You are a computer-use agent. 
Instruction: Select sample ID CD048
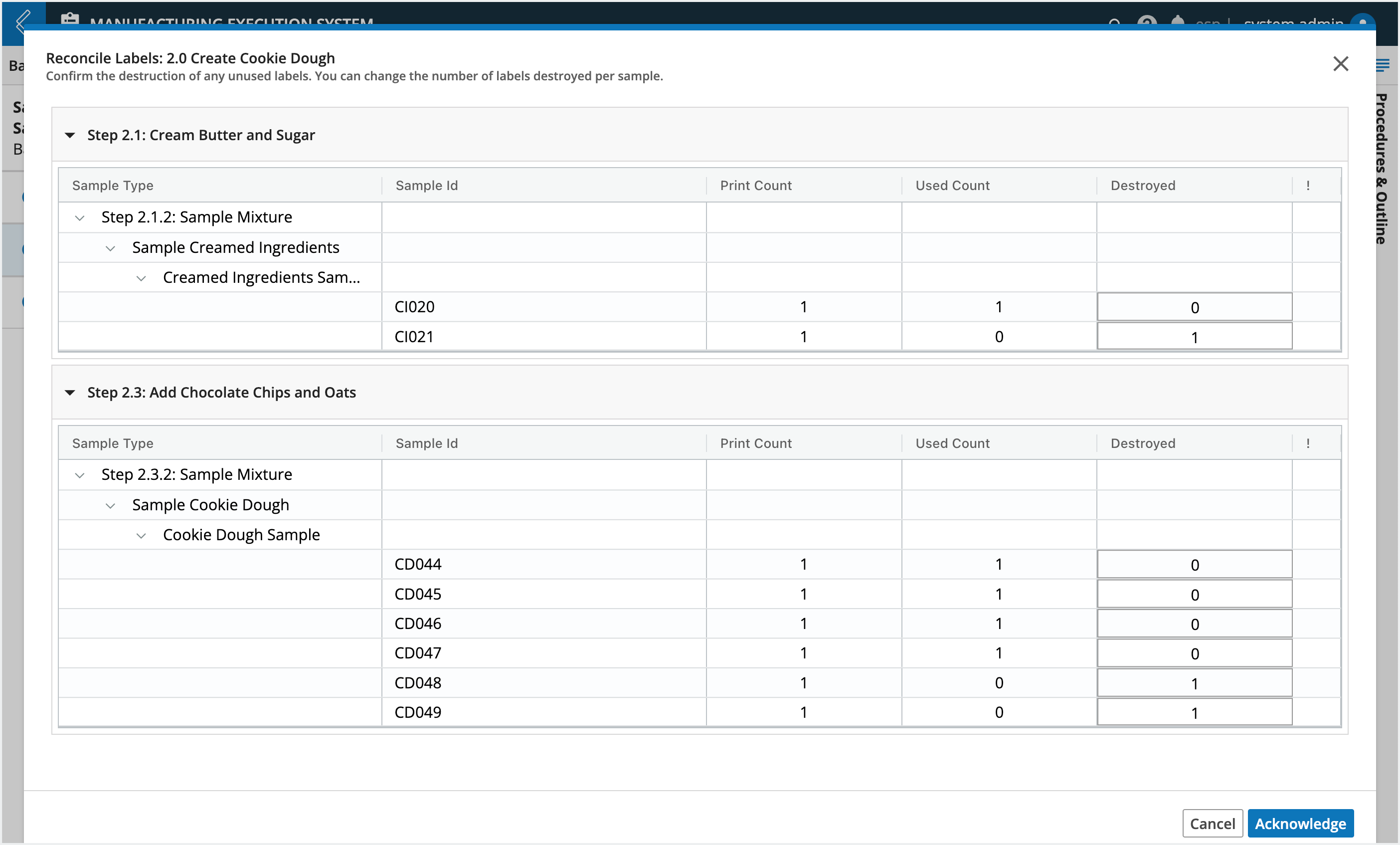click(x=418, y=683)
